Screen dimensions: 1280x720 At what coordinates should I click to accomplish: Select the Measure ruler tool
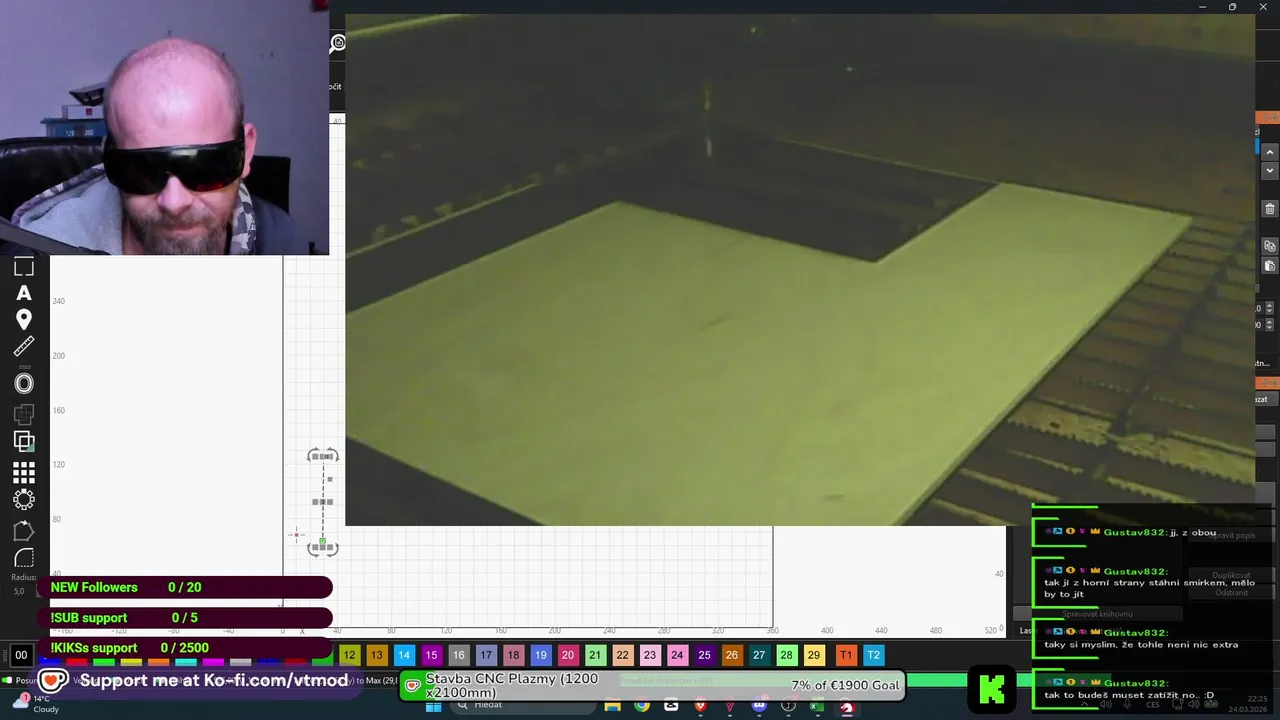coord(24,347)
